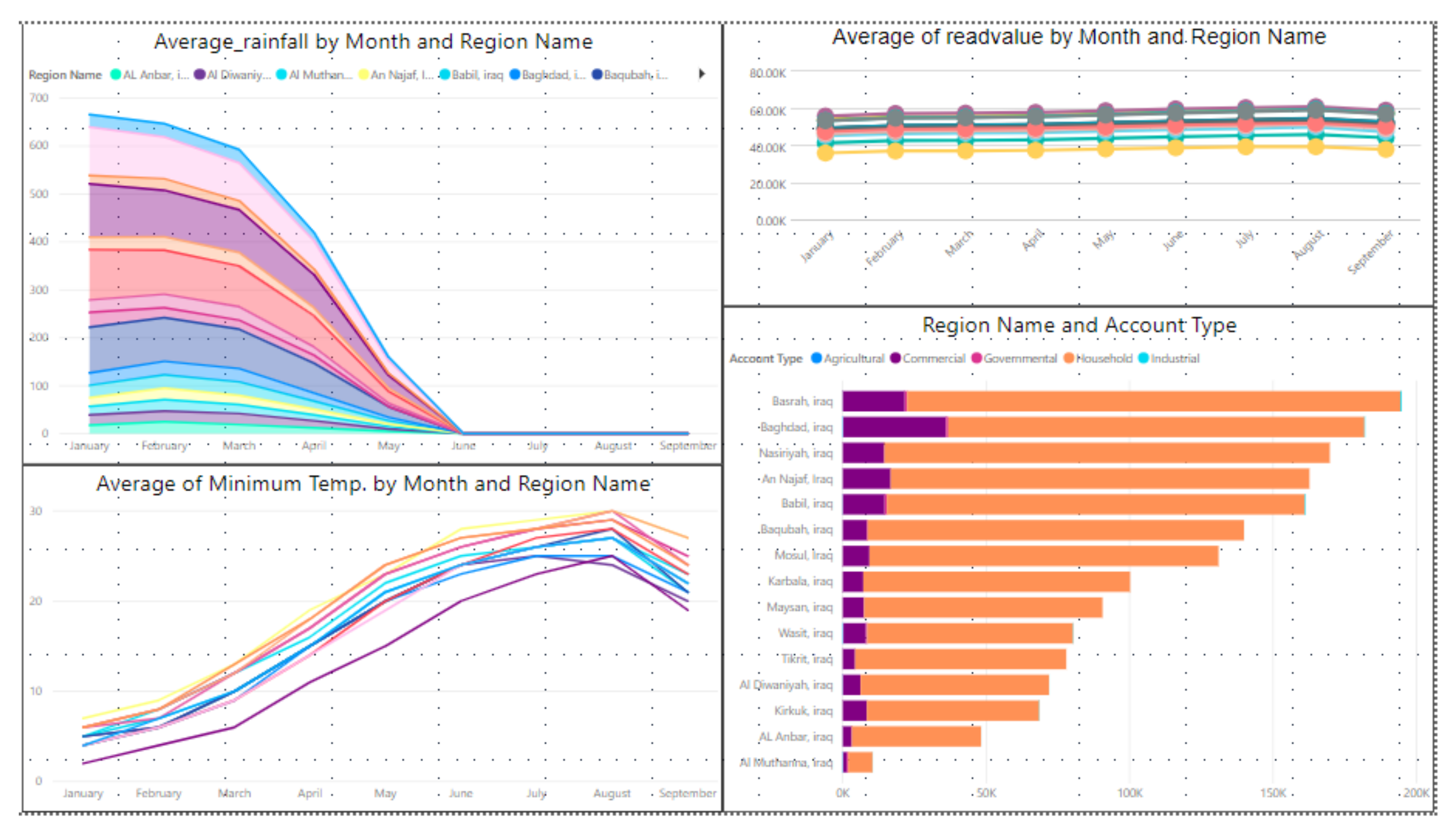This screenshot has height=831, width=1456.
Task: Click Average_rainfall by Month chart title
Action: click(x=374, y=42)
